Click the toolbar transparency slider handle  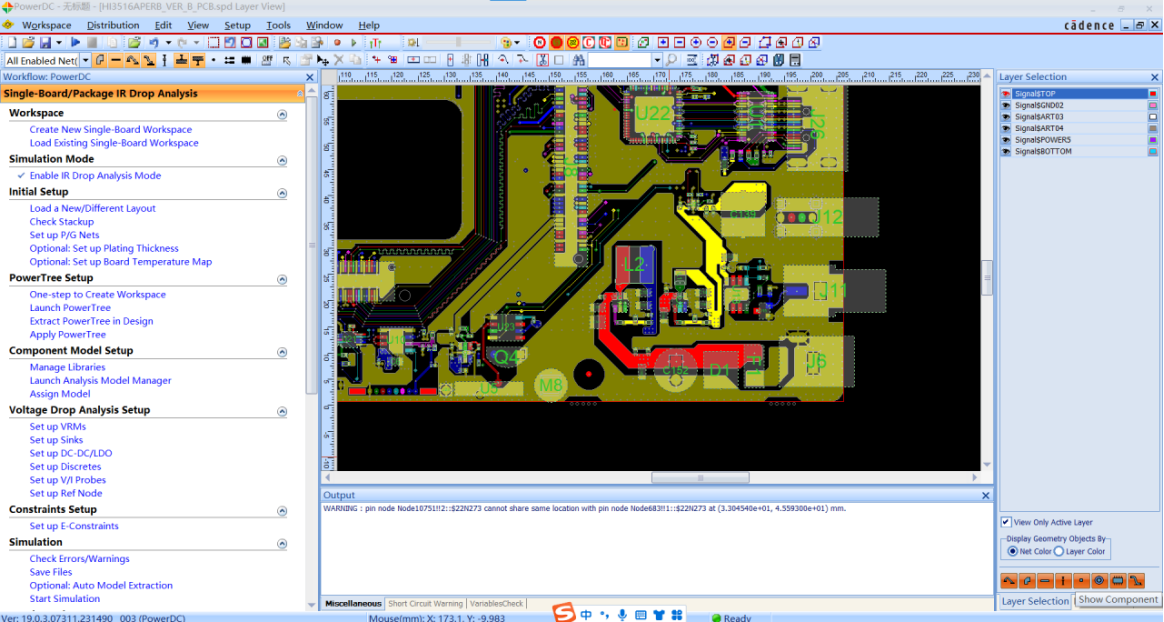[458, 42]
